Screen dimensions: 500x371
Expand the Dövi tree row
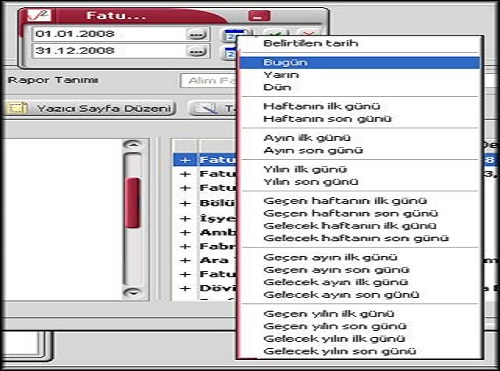pyautogui.click(x=185, y=288)
